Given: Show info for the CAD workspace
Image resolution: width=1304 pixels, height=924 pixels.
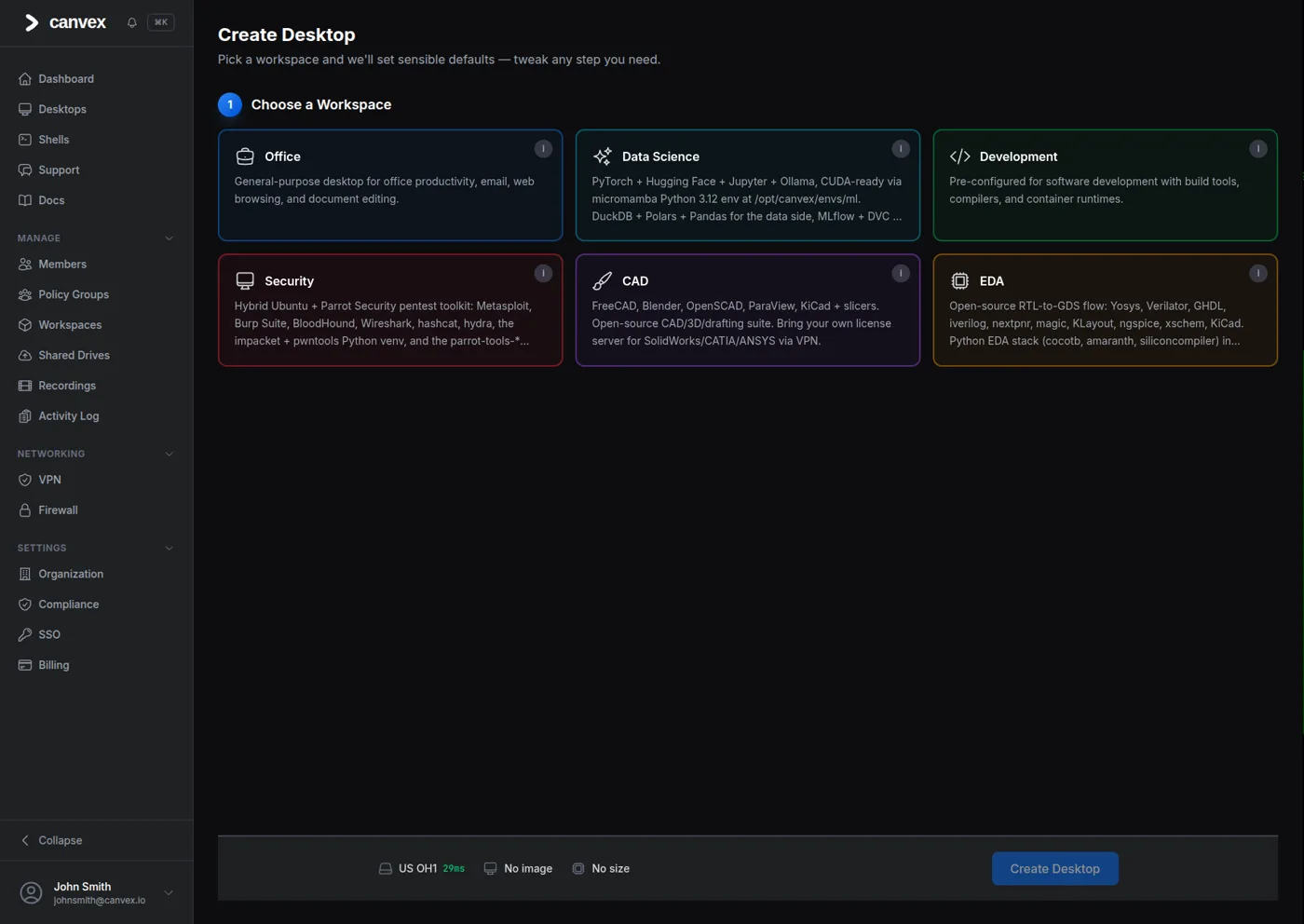Looking at the screenshot, I should (901, 273).
